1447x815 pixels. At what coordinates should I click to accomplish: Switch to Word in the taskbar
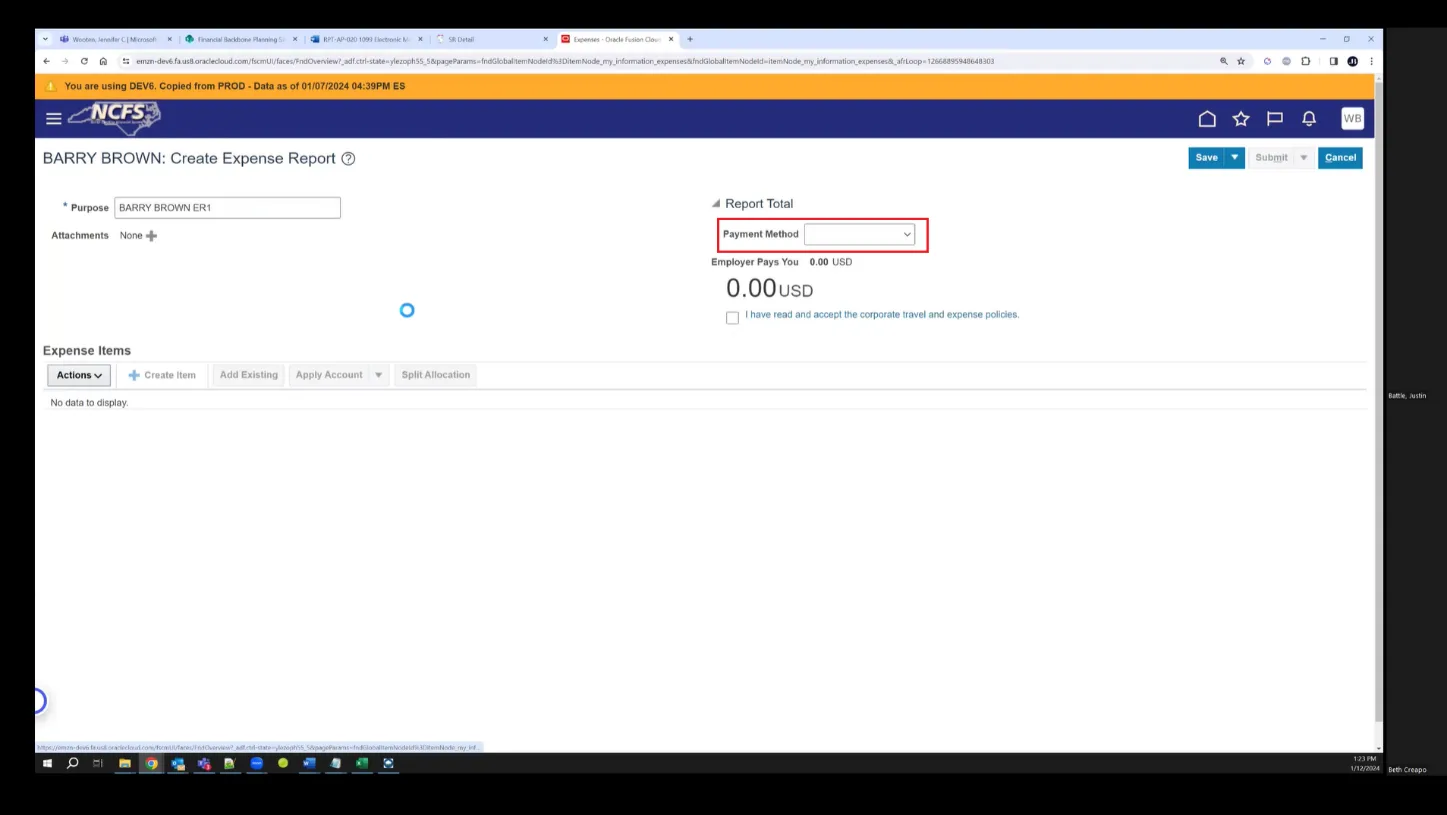(309, 763)
